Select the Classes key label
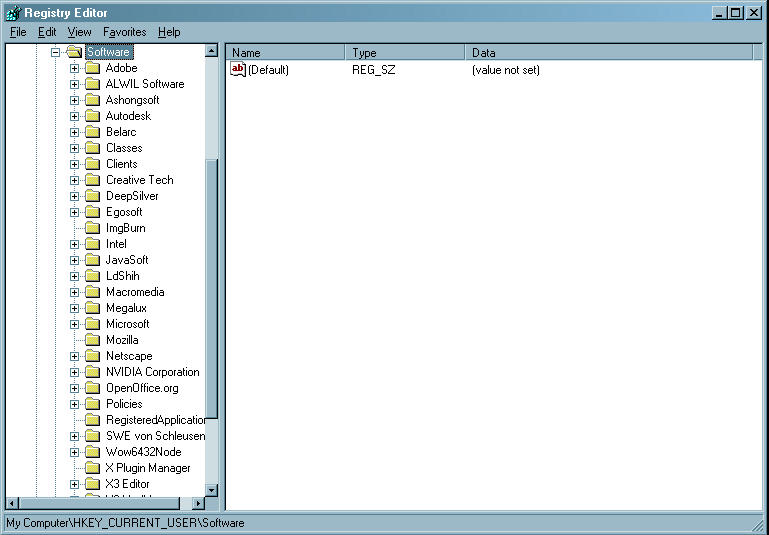The image size is (769, 535). (124, 148)
